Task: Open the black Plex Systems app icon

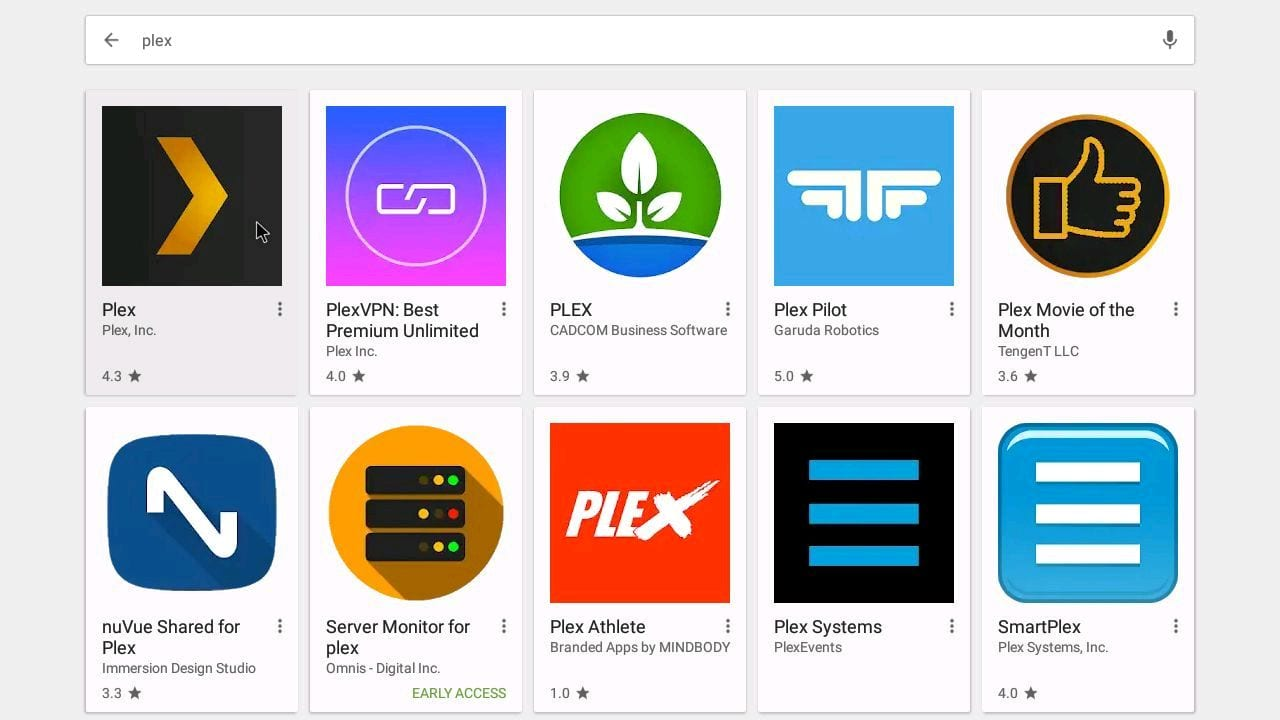Action: (x=864, y=513)
